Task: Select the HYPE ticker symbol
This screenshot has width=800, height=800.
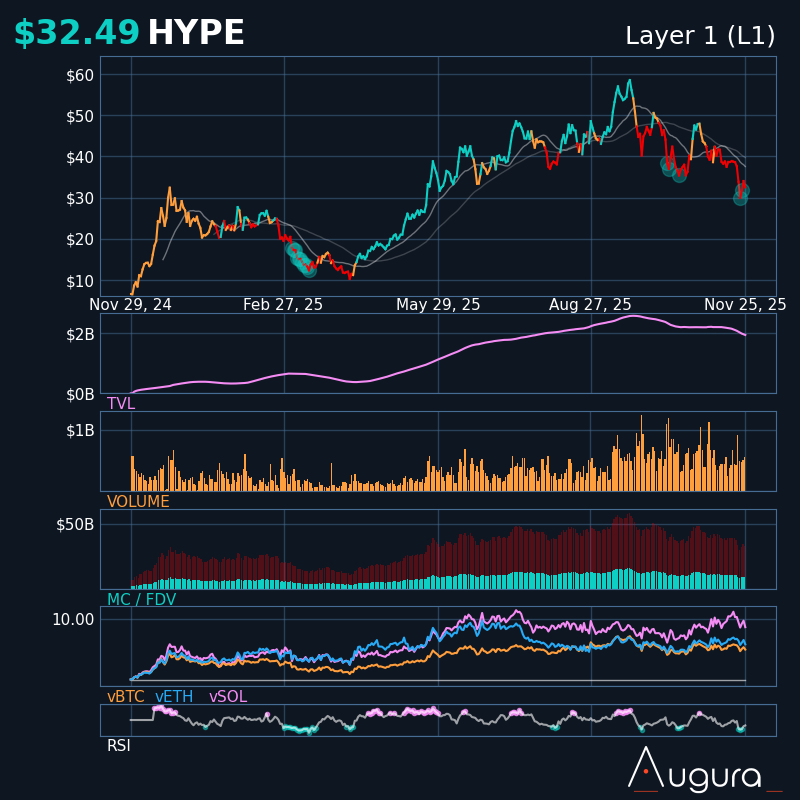Action: pos(196,34)
